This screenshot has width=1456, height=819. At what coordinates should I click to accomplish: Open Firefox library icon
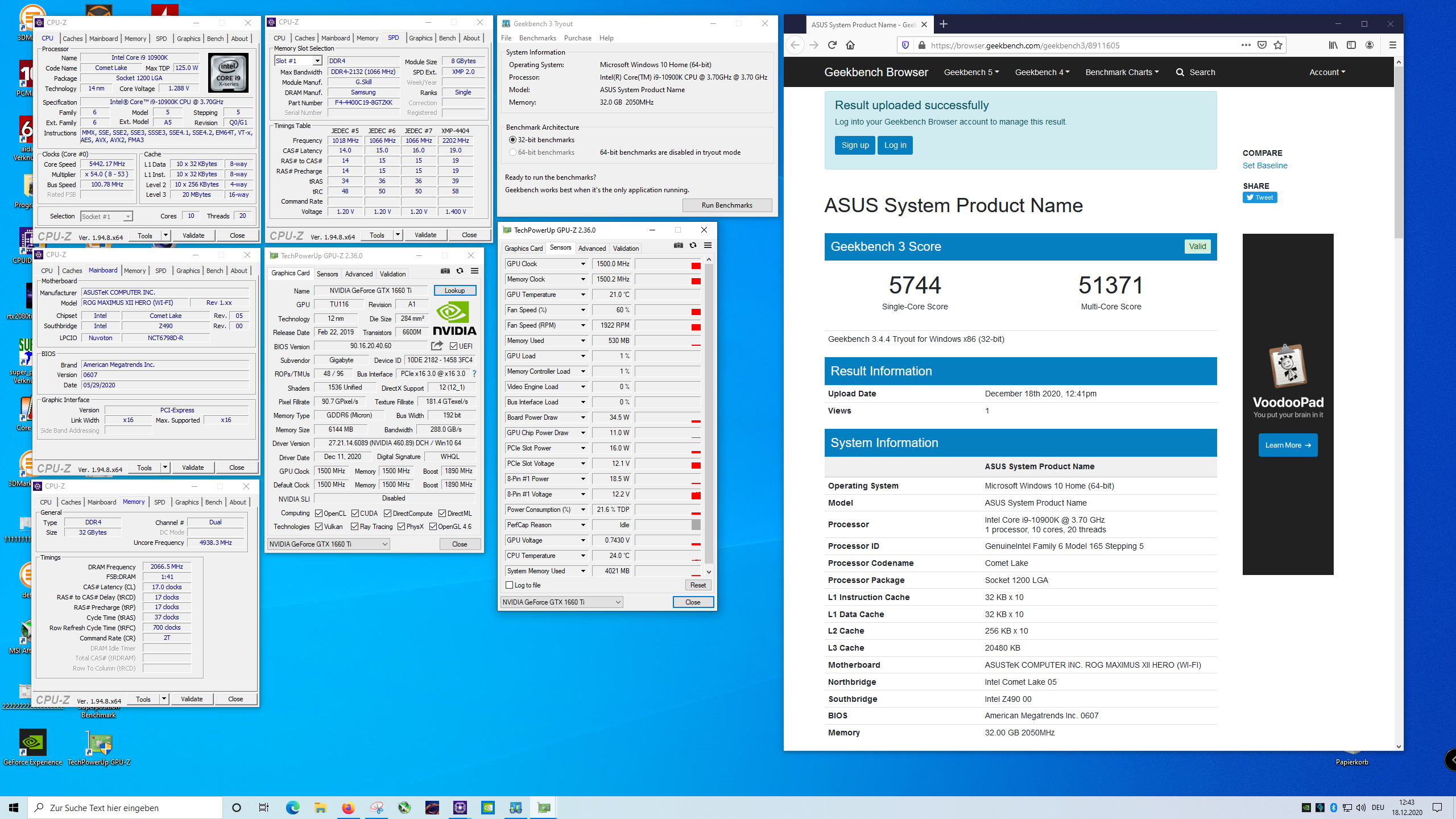click(x=1333, y=45)
